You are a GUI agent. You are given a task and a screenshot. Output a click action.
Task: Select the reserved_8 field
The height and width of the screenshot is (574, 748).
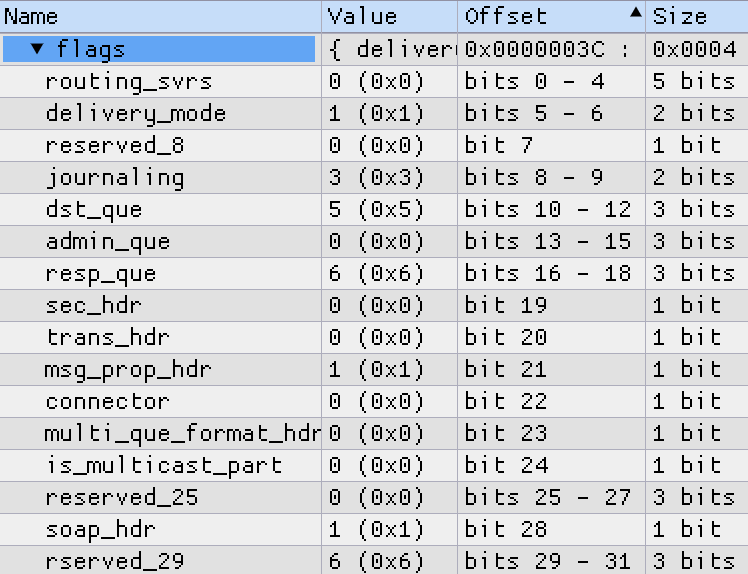tap(374, 146)
